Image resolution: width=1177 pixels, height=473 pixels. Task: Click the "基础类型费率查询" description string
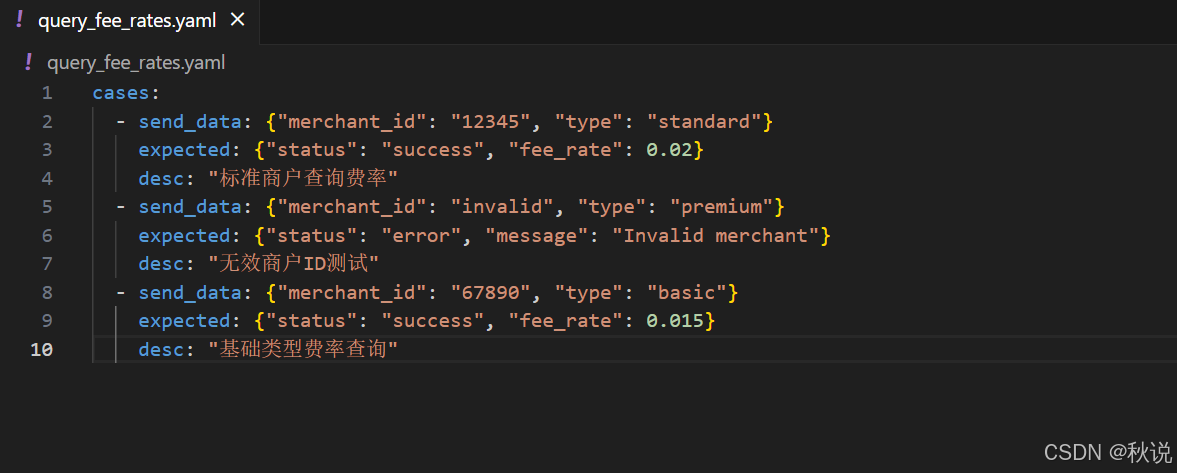(x=303, y=350)
